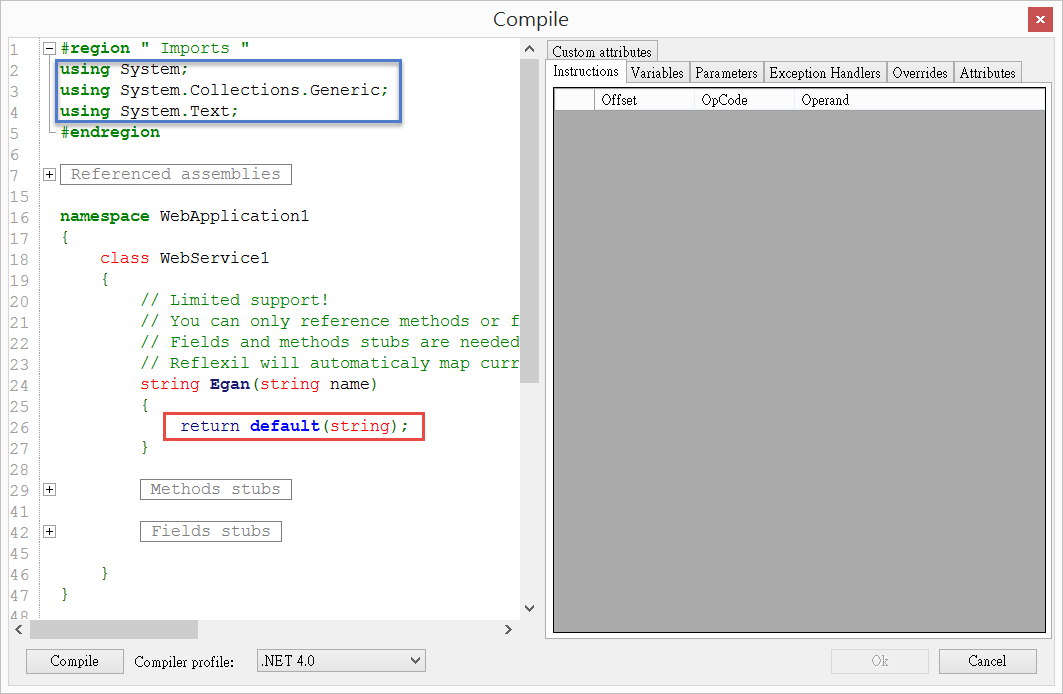Collapse the Imports region

(49, 47)
